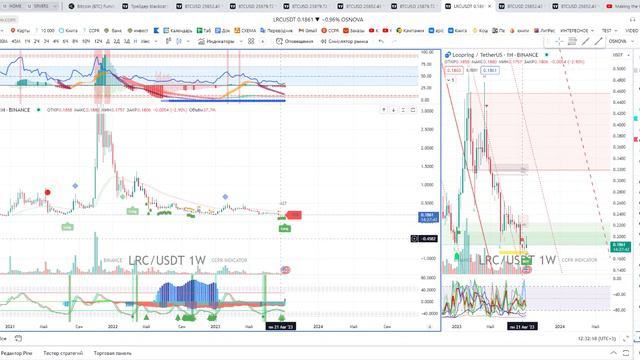This screenshot has height=360, width=640.
Task: Open the Gmail bookmark
Action: pyautogui.click(x=308, y=31)
